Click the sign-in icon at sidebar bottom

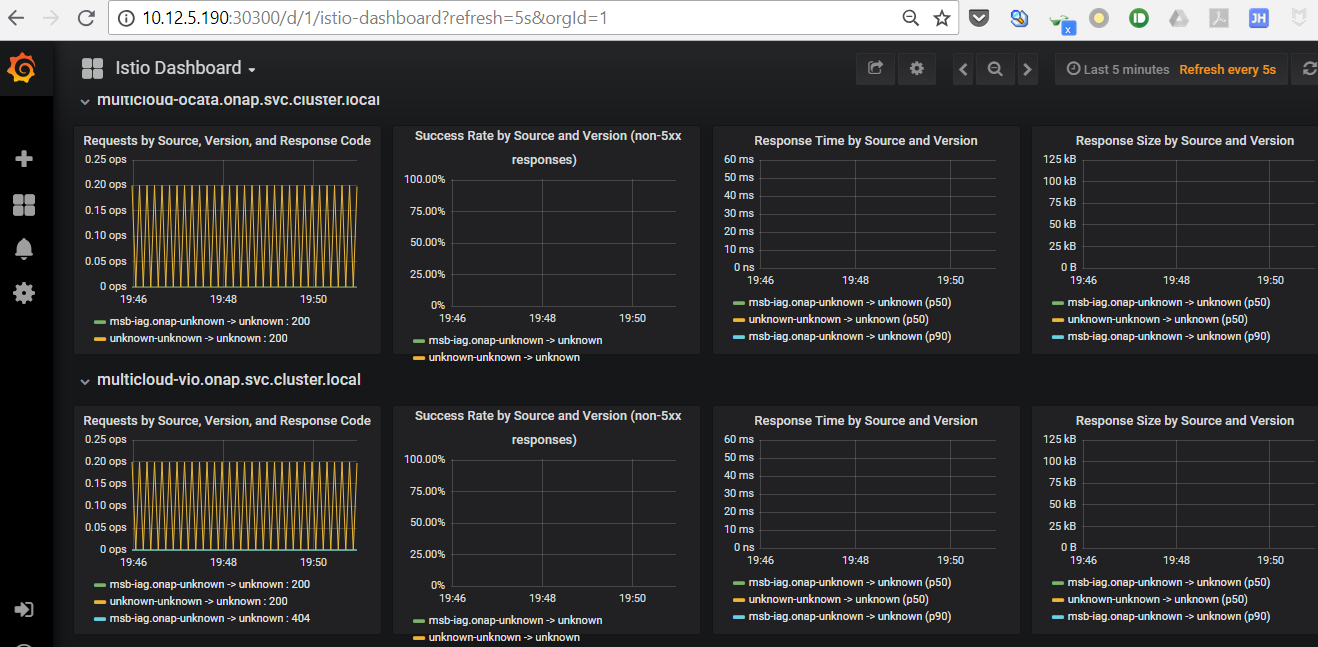pos(24,609)
